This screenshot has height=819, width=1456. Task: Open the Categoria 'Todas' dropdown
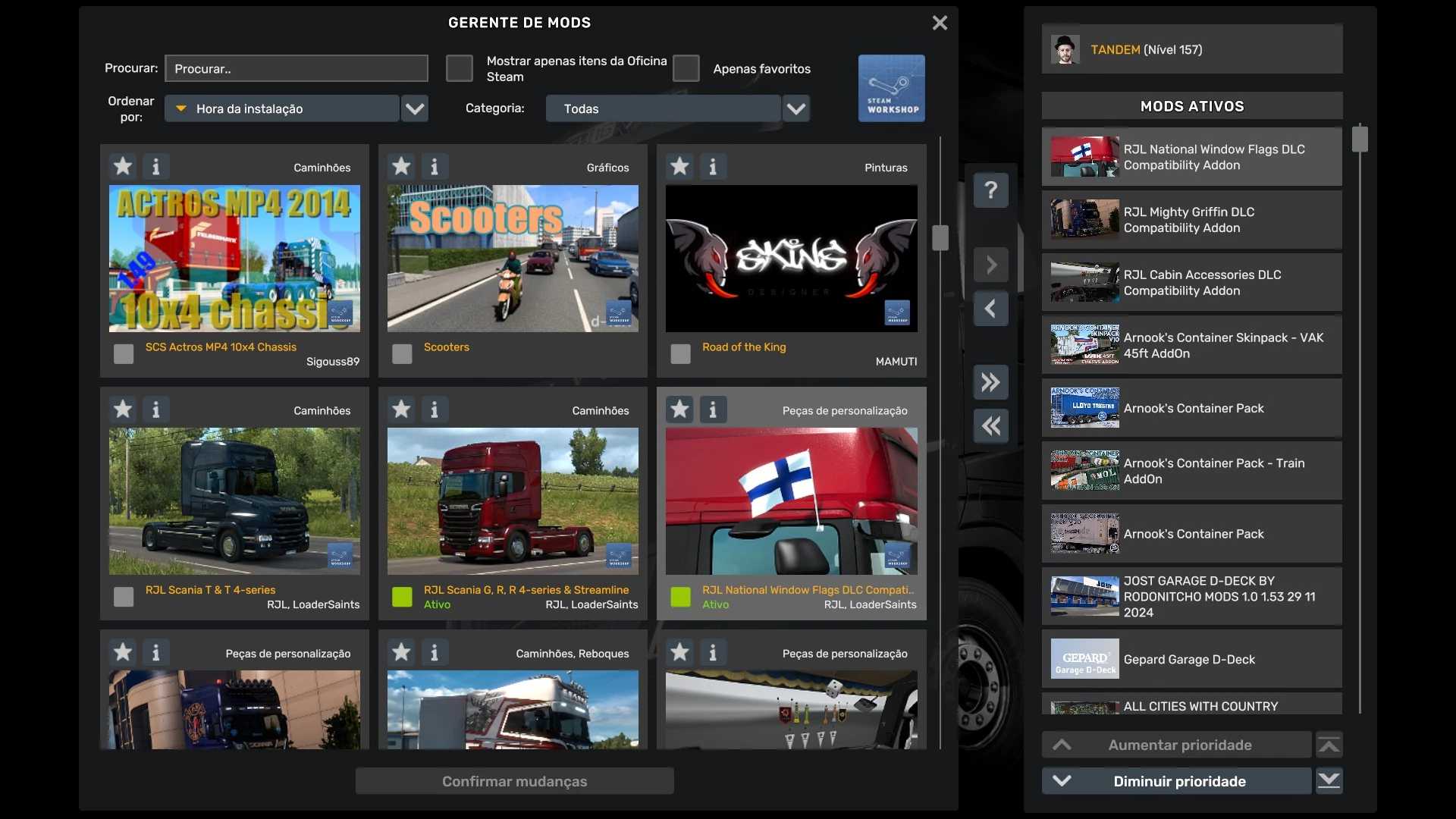(795, 108)
